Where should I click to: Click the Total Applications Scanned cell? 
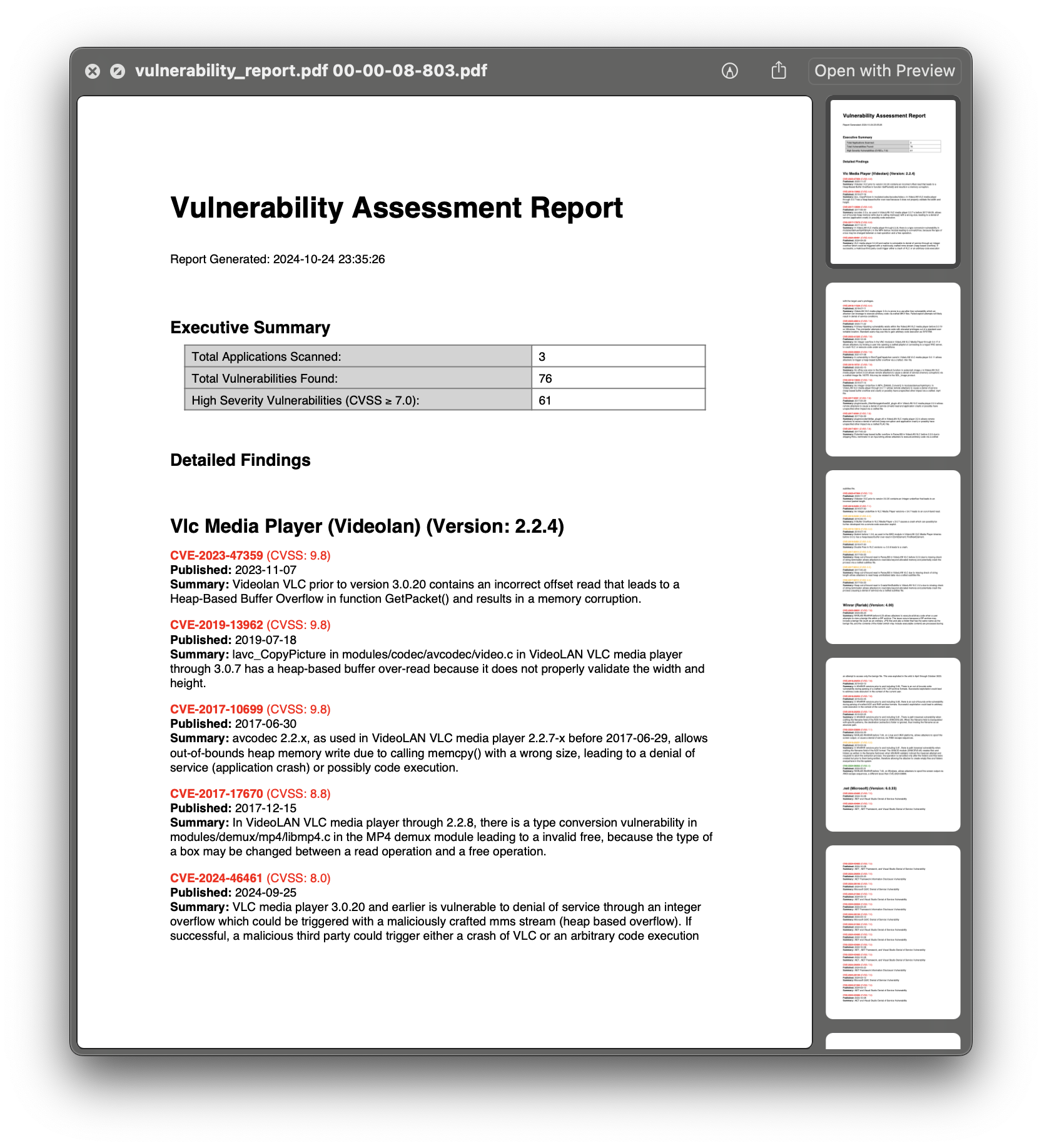358,356
